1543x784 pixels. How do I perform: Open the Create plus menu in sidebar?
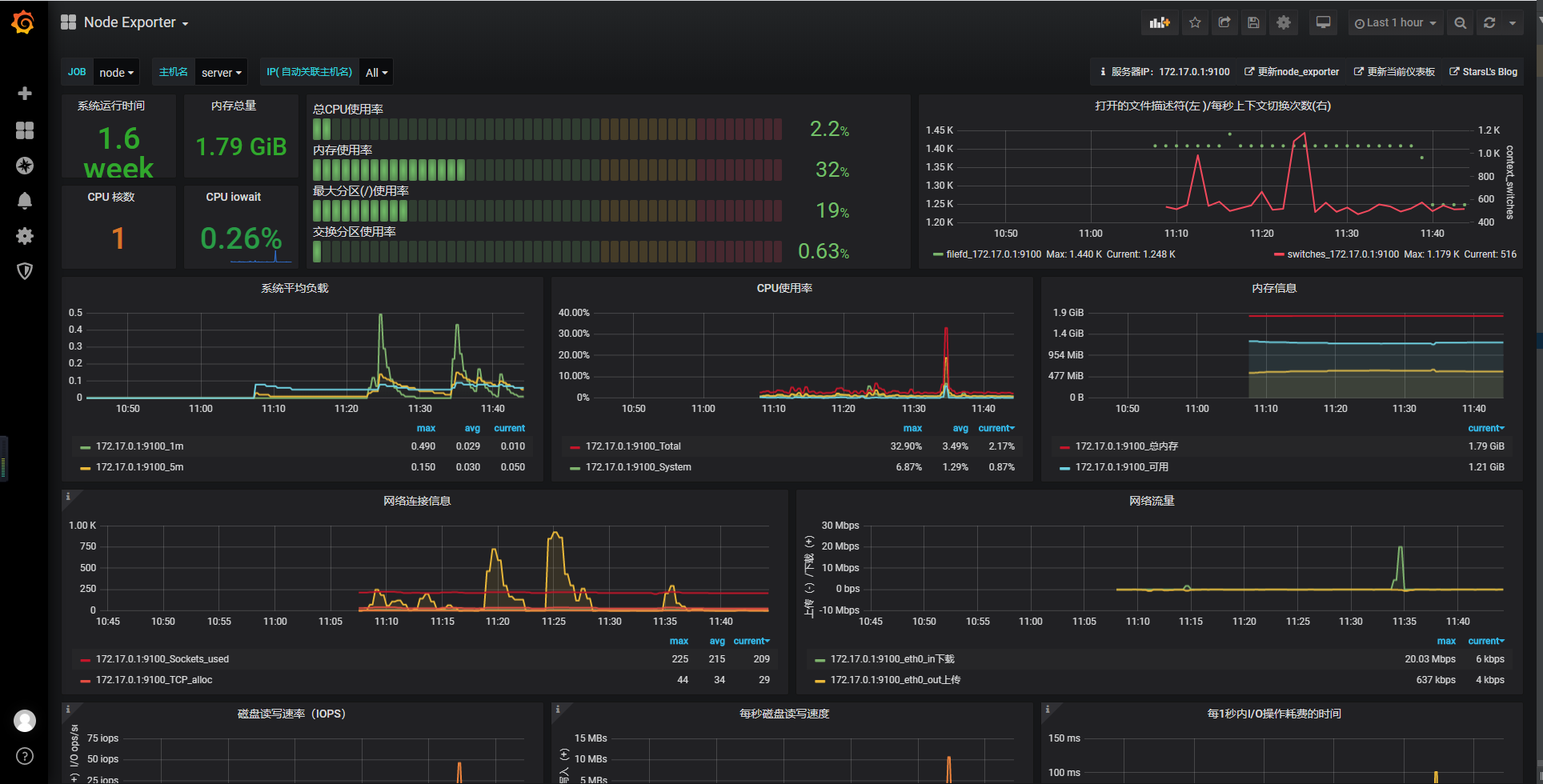(25, 94)
